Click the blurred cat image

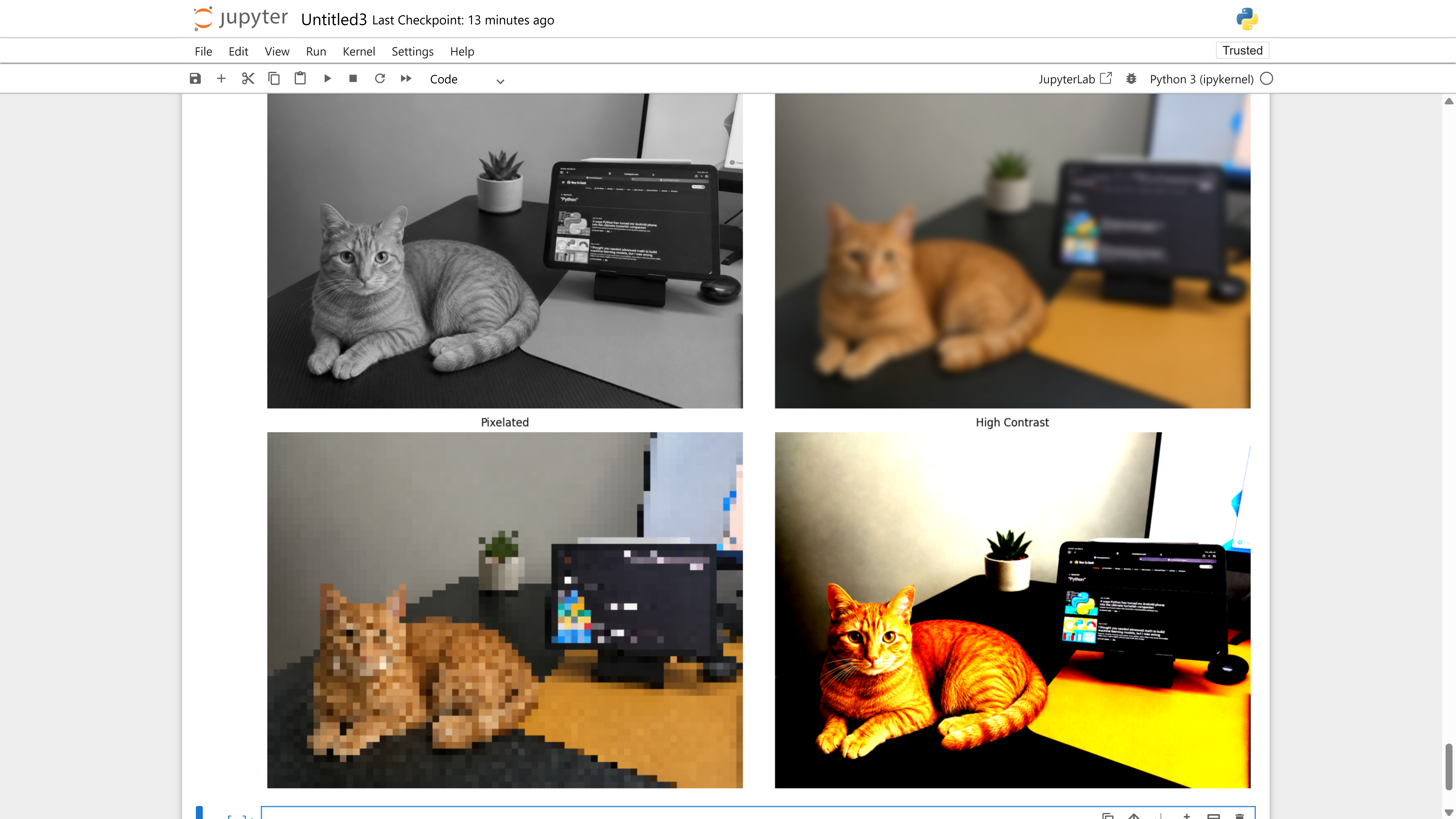[1012, 251]
